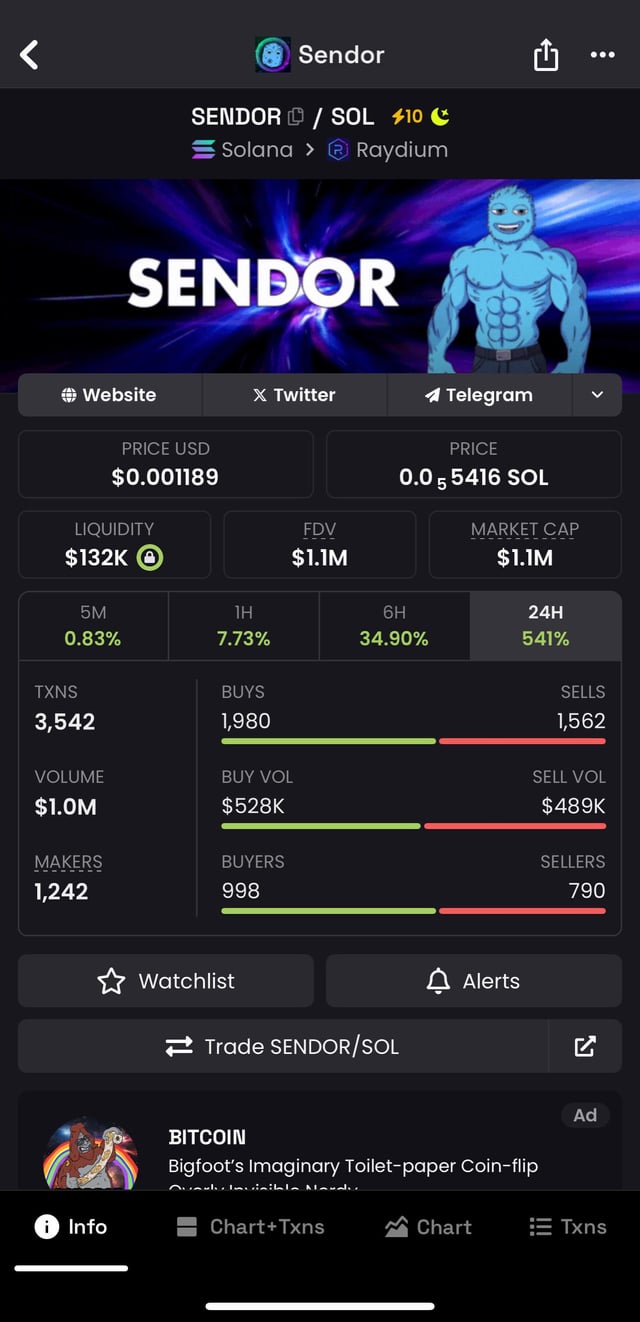The image size is (640, 1322).
Task: Tap Trade SENDOR/SOL button
Action: [x=283, y=1046]
